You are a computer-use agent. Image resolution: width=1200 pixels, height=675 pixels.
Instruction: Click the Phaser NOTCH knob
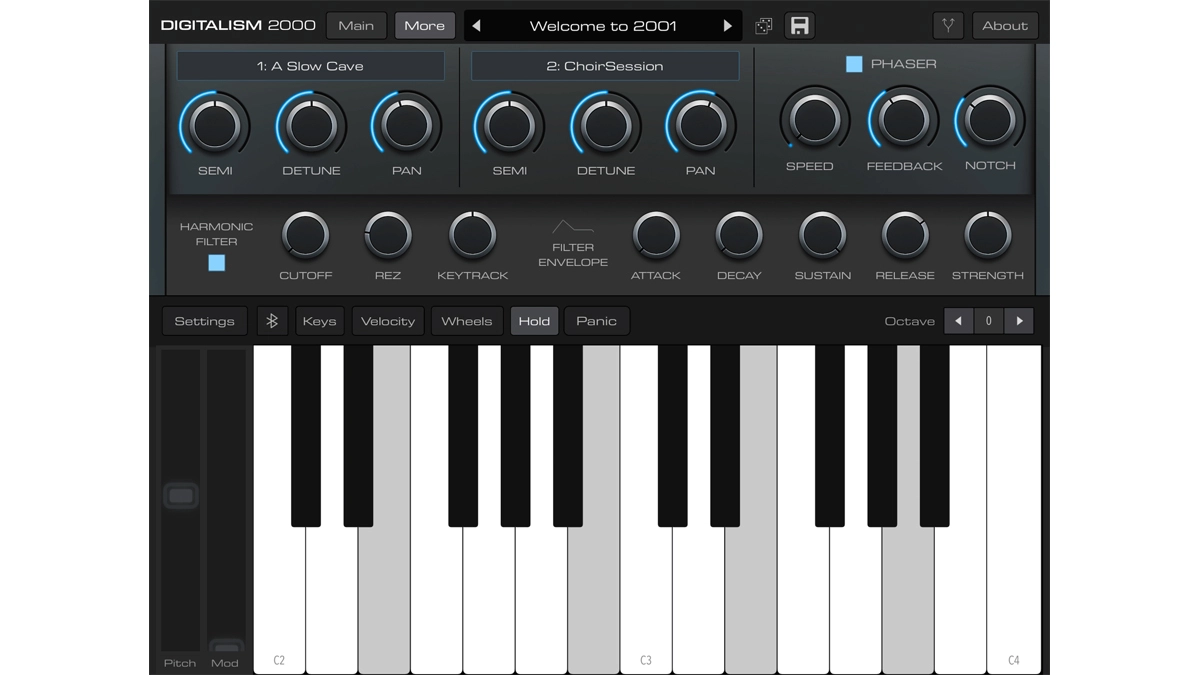pos(990,120)
